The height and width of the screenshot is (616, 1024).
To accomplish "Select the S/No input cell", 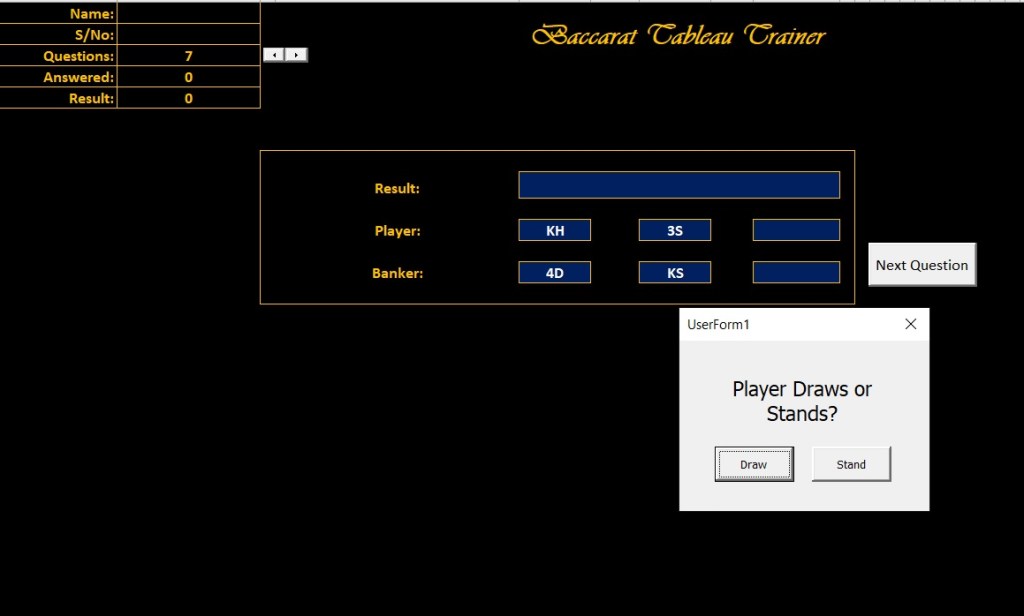I will tap(188, 34).
